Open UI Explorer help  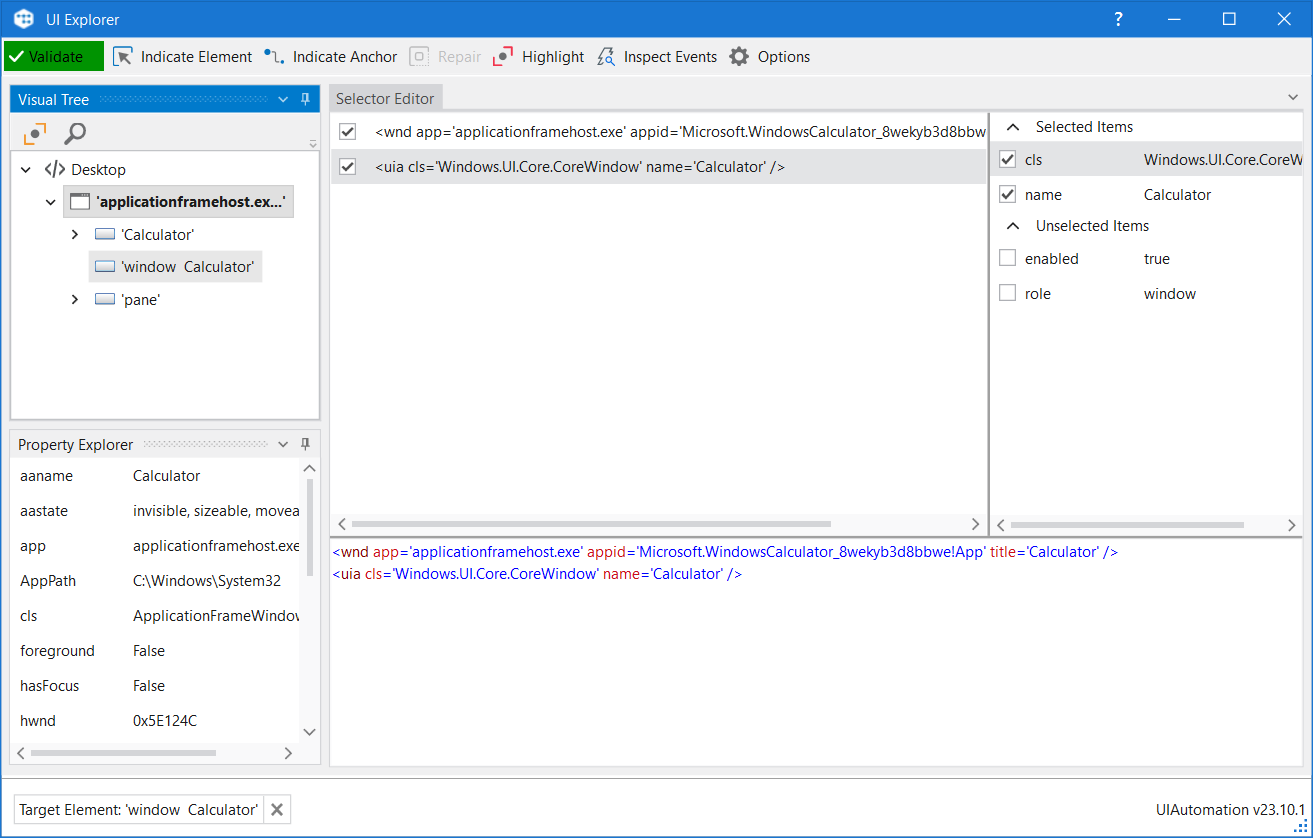pos(1118,19)
